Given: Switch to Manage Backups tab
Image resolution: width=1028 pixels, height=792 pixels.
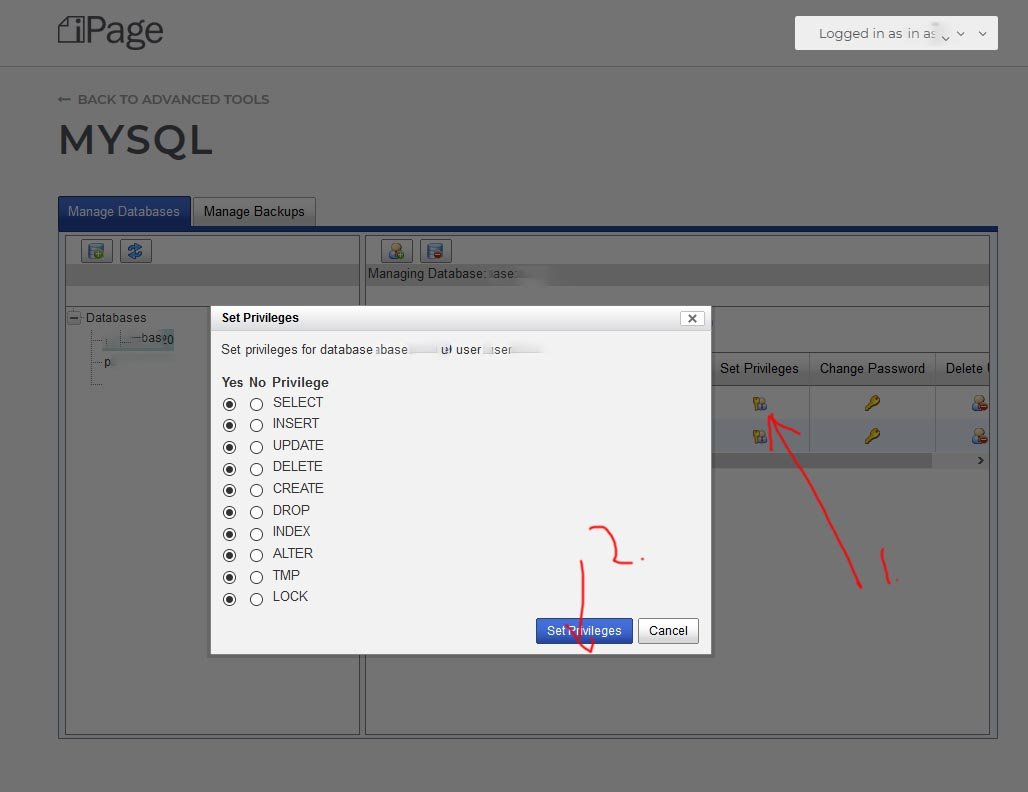Looking at the screenshot, I should (x=254, y=211).
